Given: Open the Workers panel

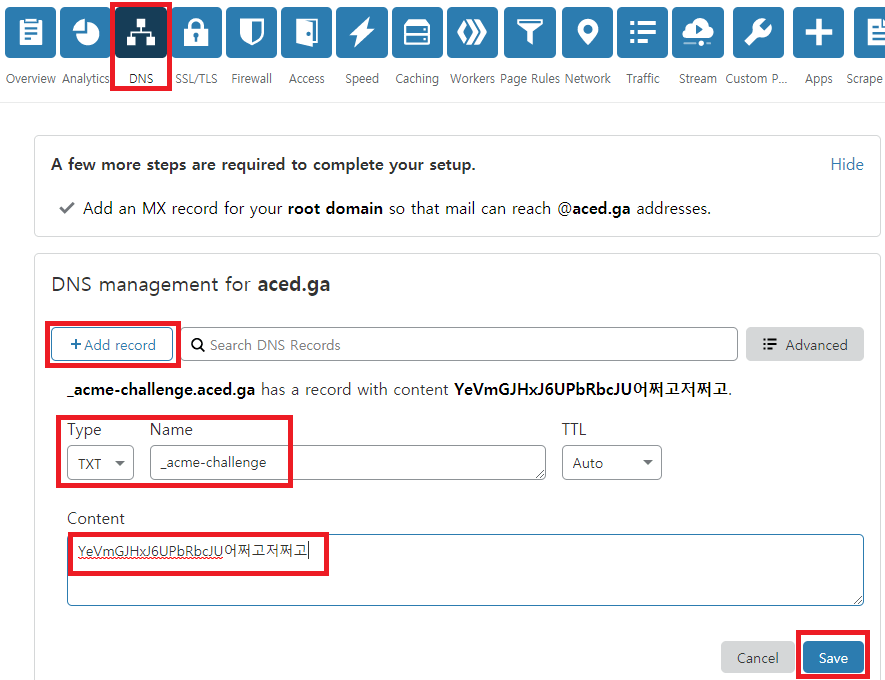Looking at the screenshot, I should tap(472, 33).
